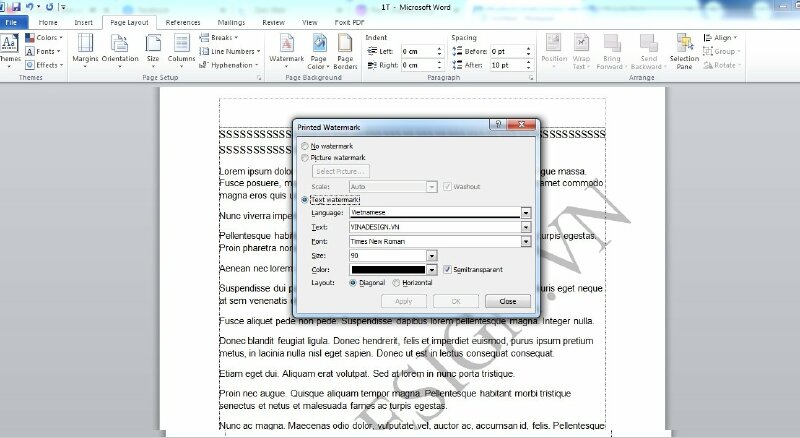800x438 pixels.
Task: Save the document from quick access toolbar
Action: tap(15, 7)
